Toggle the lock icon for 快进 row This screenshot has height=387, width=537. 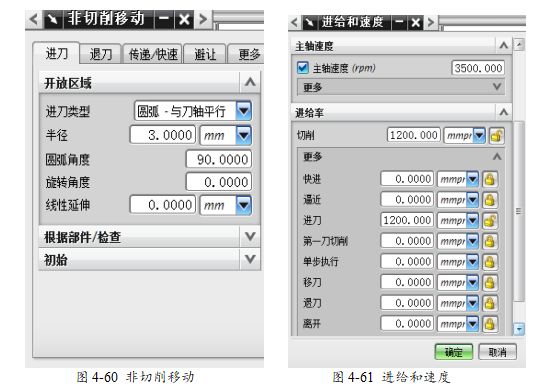point(490,179)
